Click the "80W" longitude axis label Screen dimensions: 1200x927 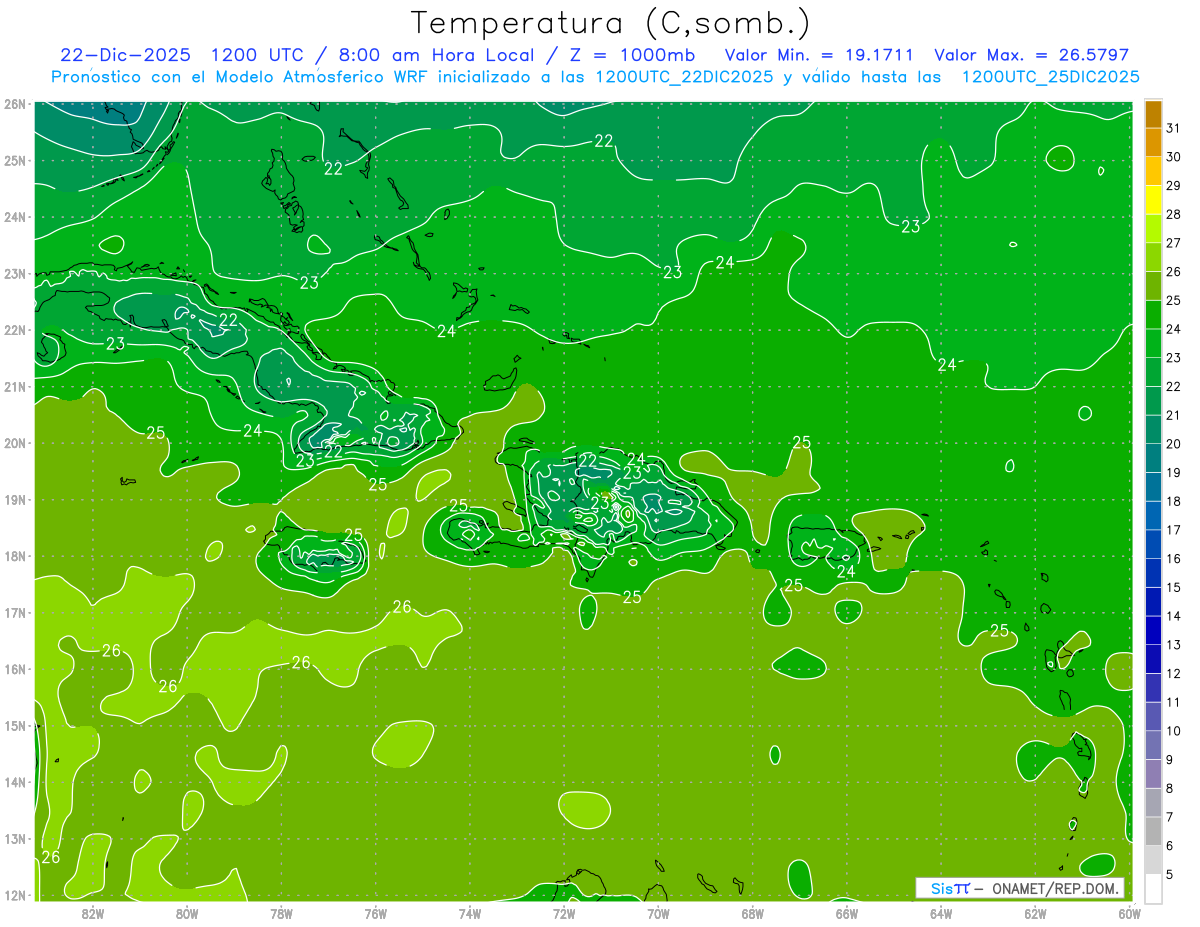(187, 913)
